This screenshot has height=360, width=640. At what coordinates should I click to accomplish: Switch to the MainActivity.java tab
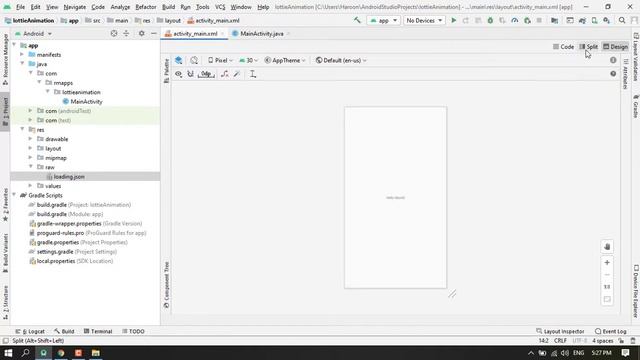[262, 33]
